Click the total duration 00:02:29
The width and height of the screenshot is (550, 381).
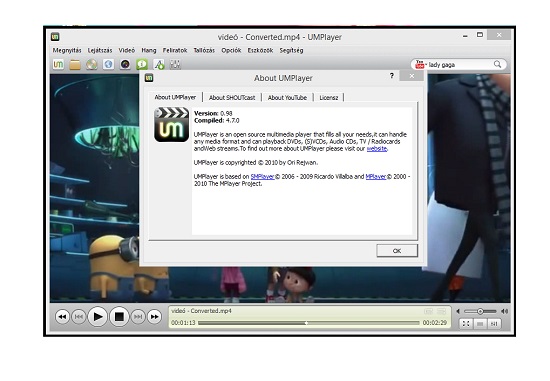[x=435, y=323]
